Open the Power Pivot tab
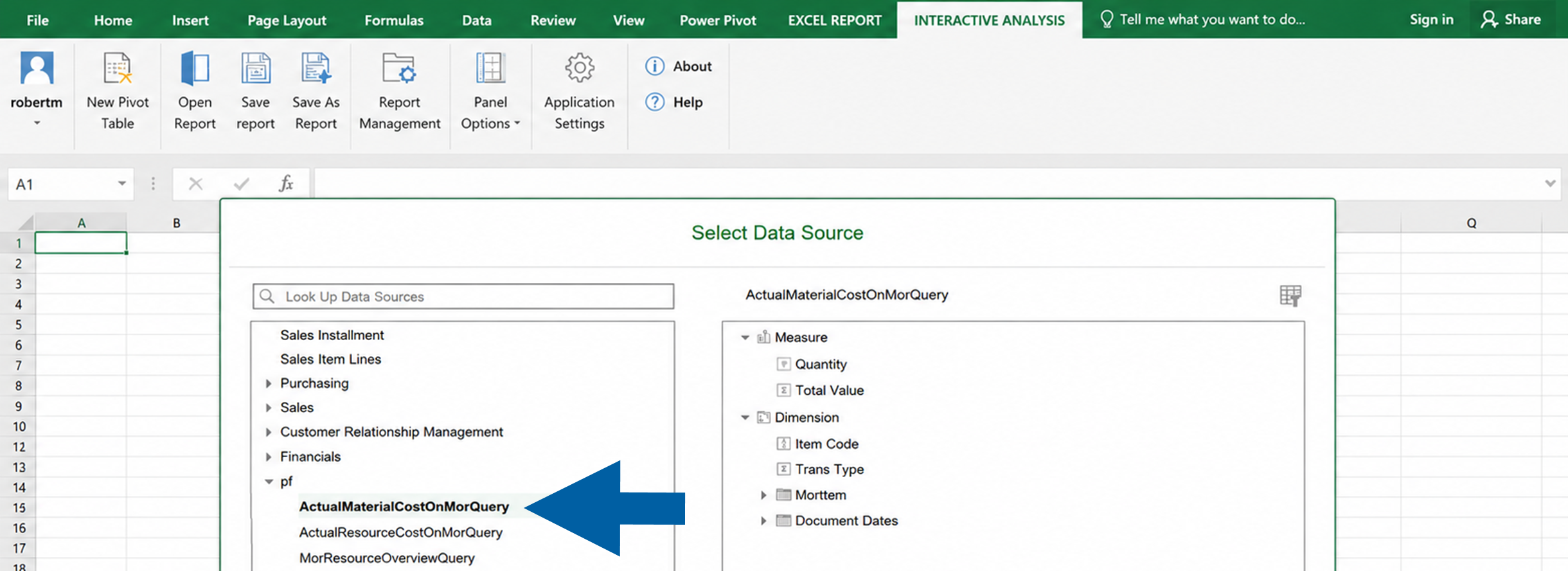Image resolution: width=1568 pixels, height=571 pixels. (x=718, y=20)
